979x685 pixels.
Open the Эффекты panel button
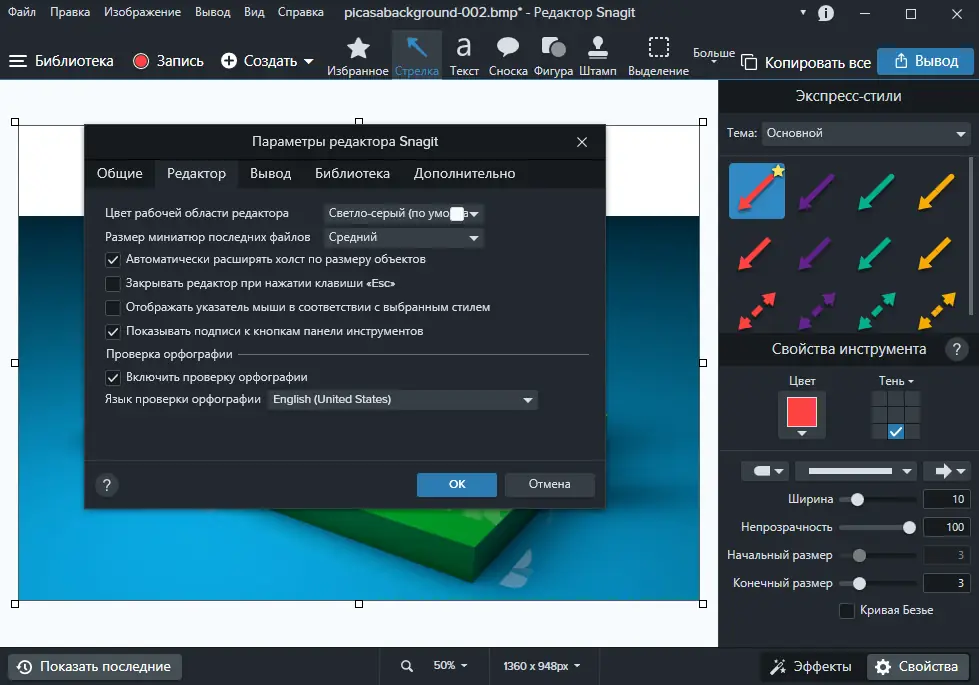point(811,667)
